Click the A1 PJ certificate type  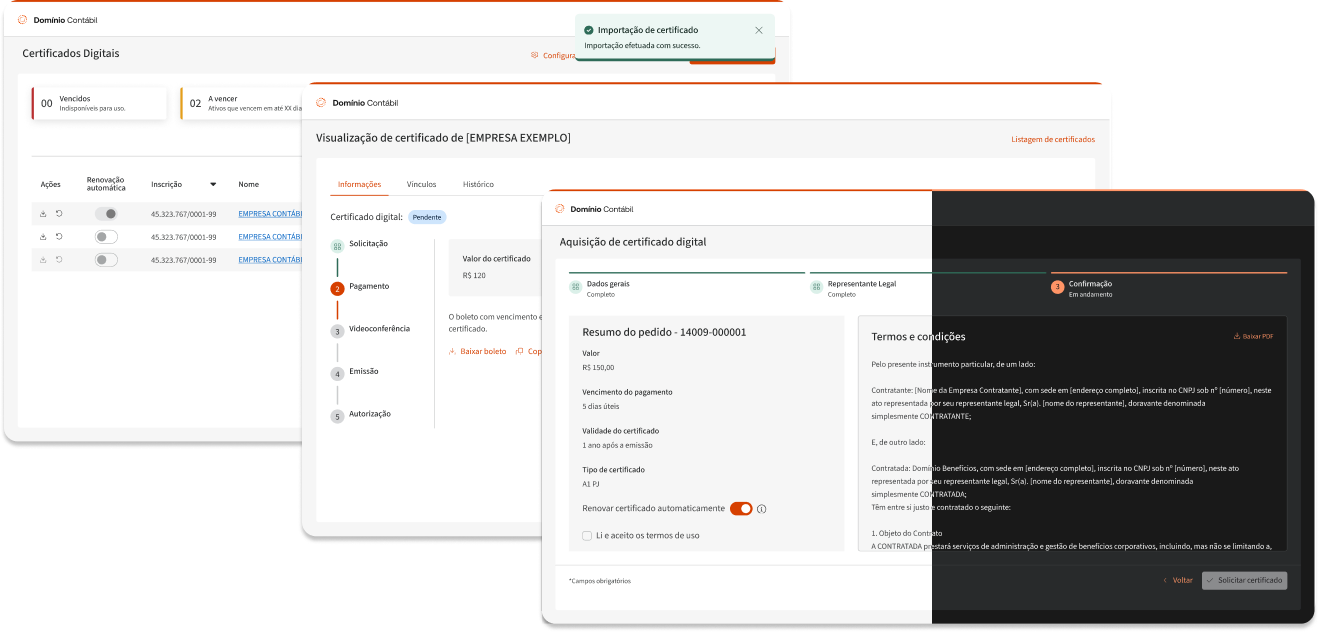(591, 483)
